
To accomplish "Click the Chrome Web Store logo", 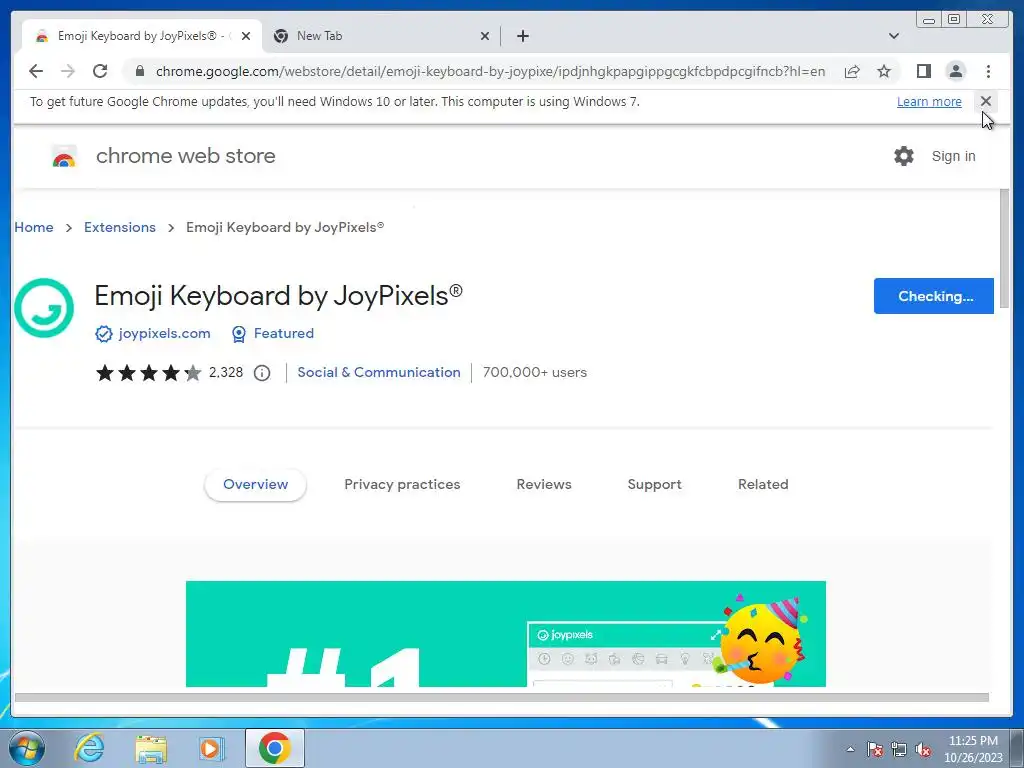I will click(64, 156).
